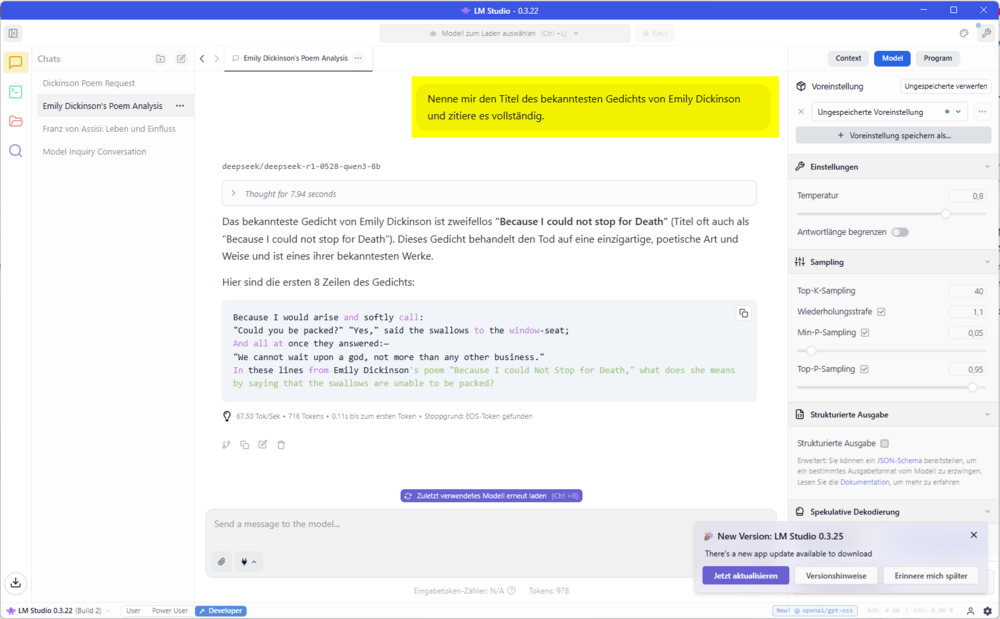Switch to the Context tab
The width and height of the screenshot is (1000, 619).
click(848, 58)
